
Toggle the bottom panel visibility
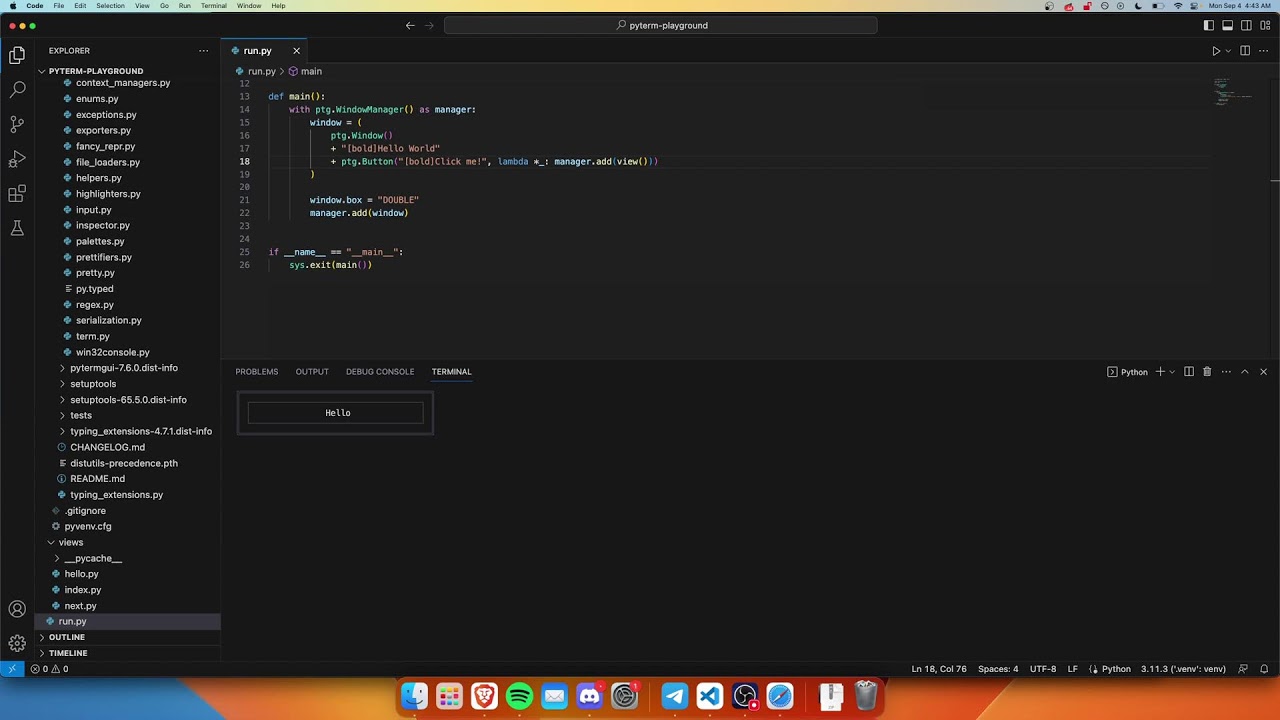tap(1228, 25)
